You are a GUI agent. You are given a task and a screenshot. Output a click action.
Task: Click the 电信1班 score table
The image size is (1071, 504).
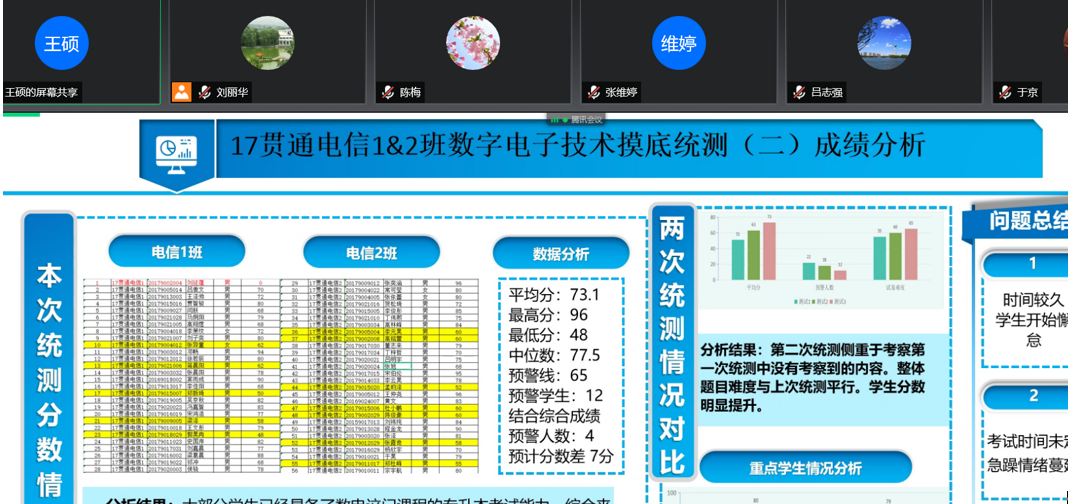tap(182, 376)
